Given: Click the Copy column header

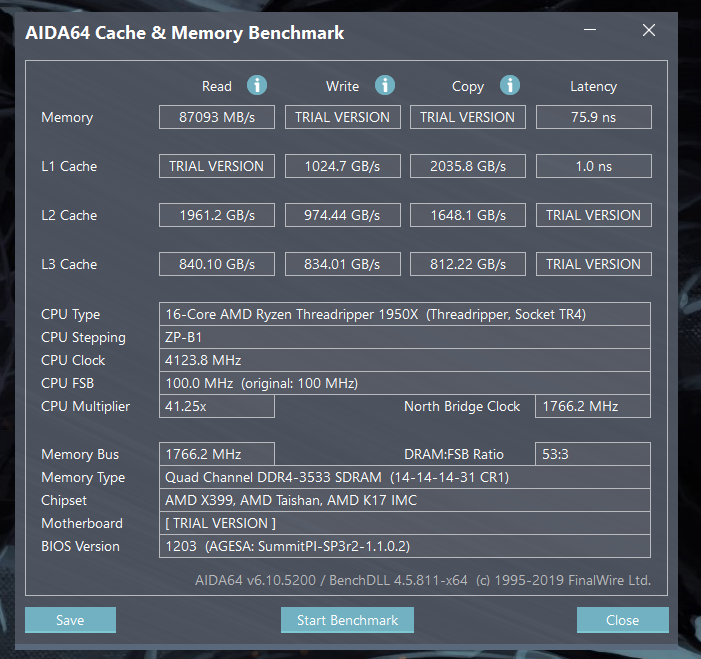Looking at the screenshot, I should pos(468,86).
